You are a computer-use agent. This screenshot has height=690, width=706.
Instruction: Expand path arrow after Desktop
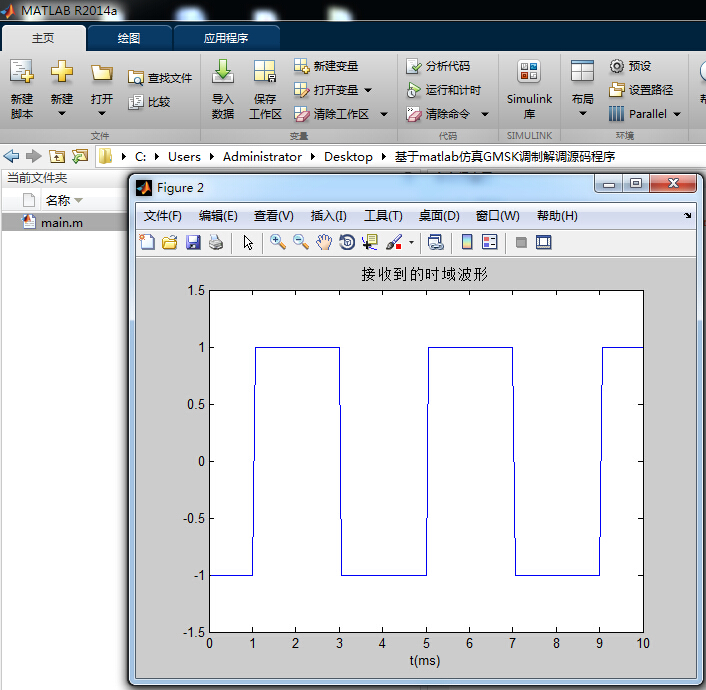tap(384, 156)
